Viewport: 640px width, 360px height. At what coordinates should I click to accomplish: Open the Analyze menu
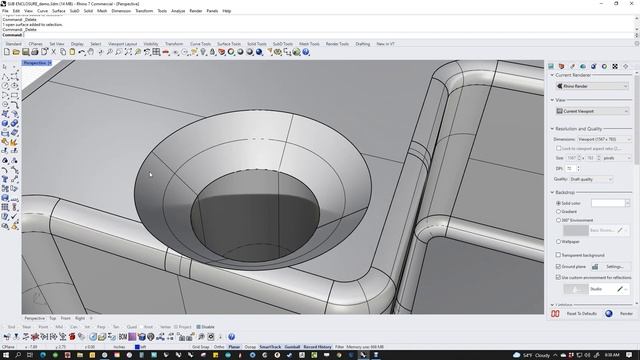pyautogui.click(x=178, y=11)
